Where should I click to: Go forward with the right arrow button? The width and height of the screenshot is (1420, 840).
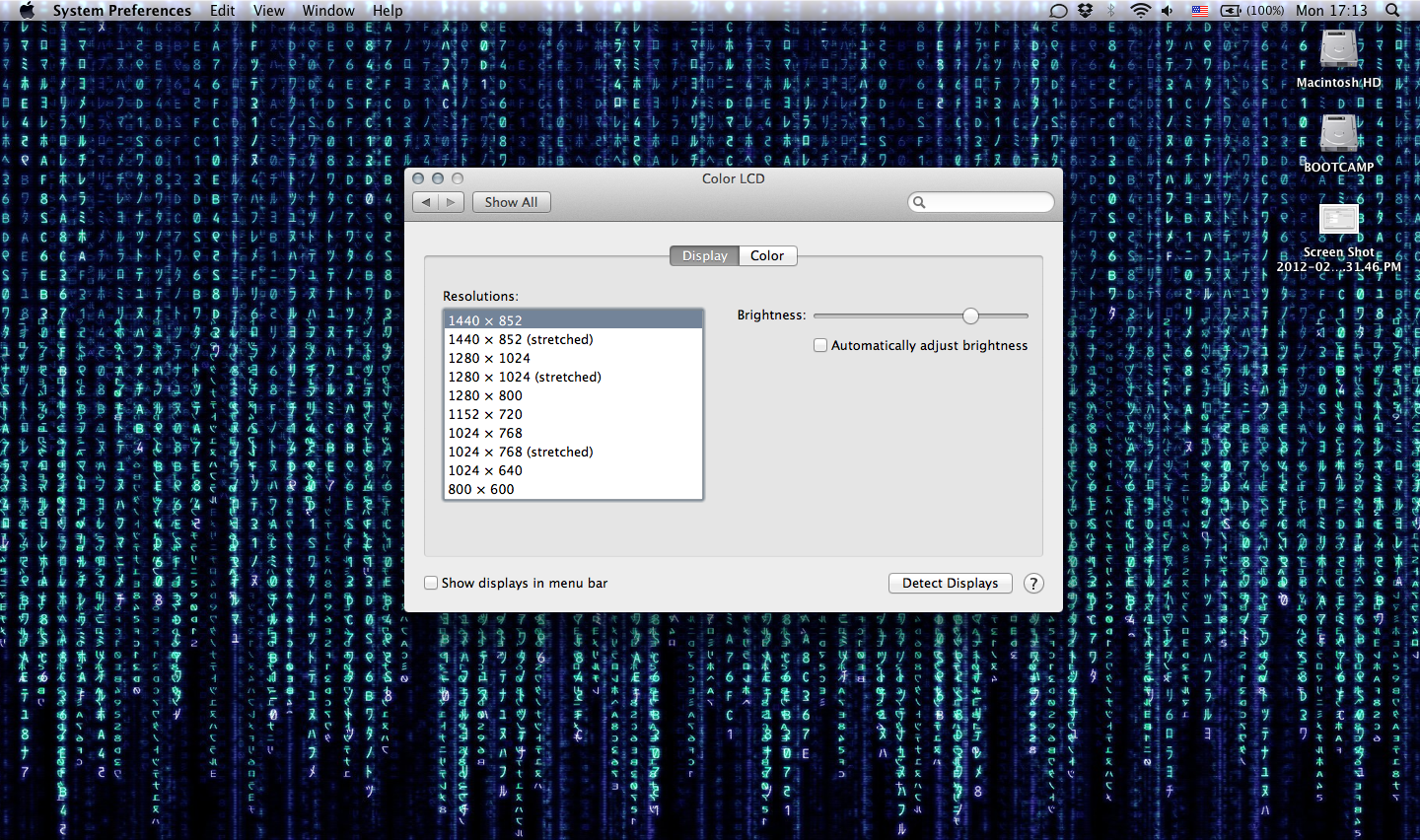click(x=451, y=202)
